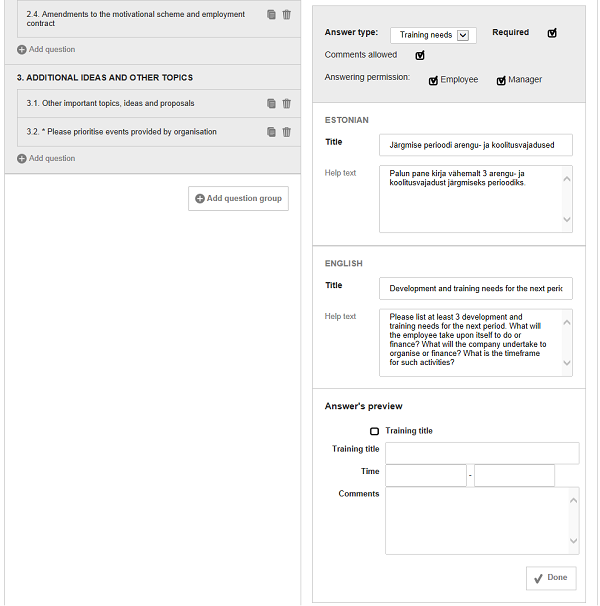Click the Comments preview text area

pos(482,521)
